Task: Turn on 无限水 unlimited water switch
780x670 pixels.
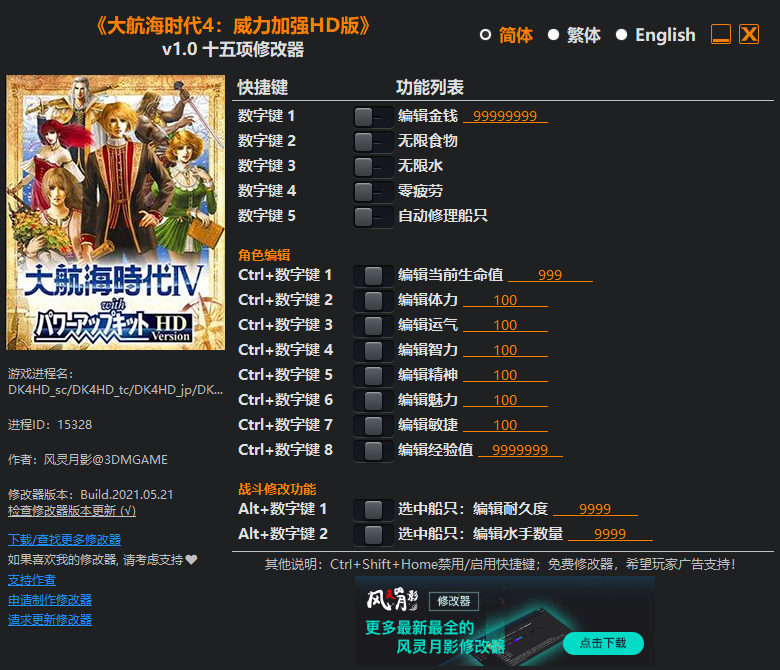Action: (373, 167)
